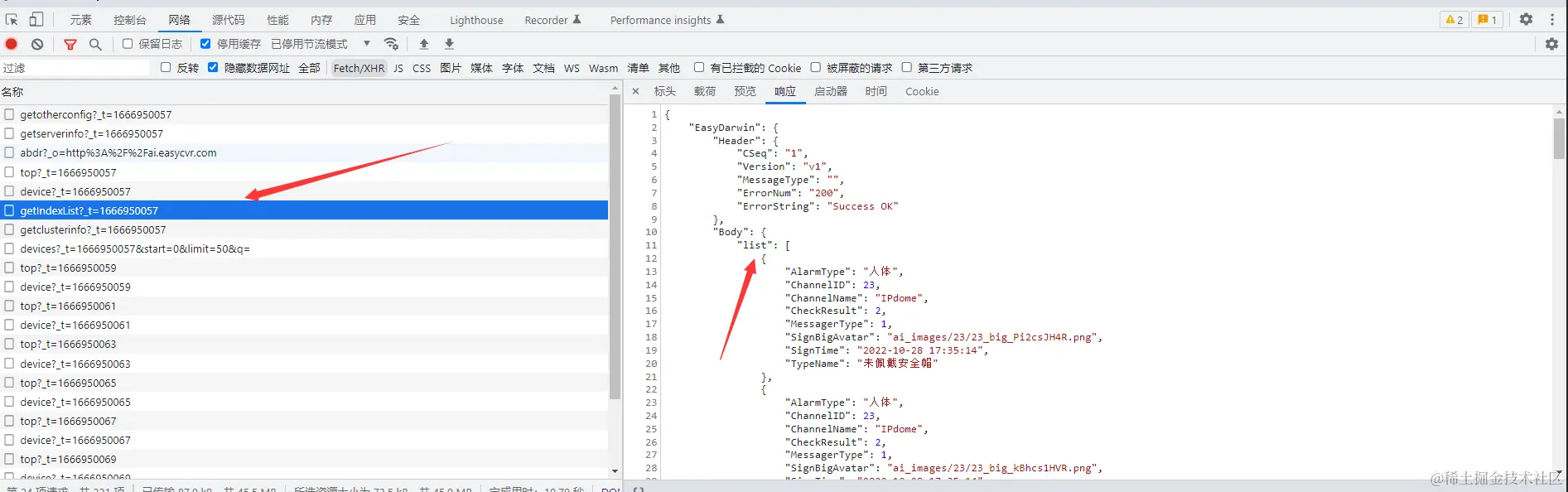The image size is (1568, 492).
Task: Toggle the device toolbar icon
Action: (36, 20)
